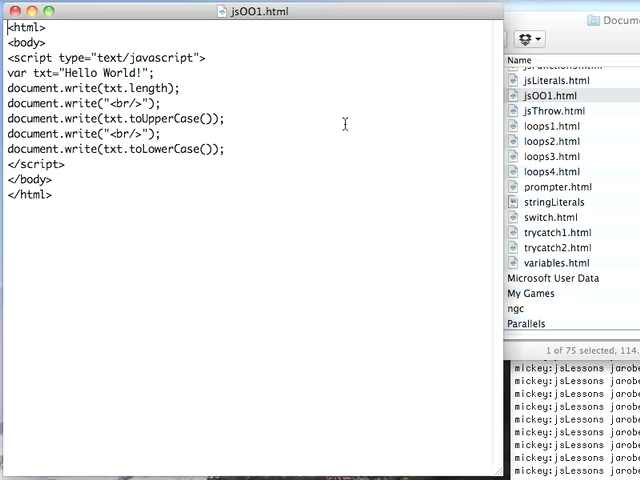Click the jsOO1.html title bar document icon
Viewport: 640px width, 480px height.
pos(222,11)
